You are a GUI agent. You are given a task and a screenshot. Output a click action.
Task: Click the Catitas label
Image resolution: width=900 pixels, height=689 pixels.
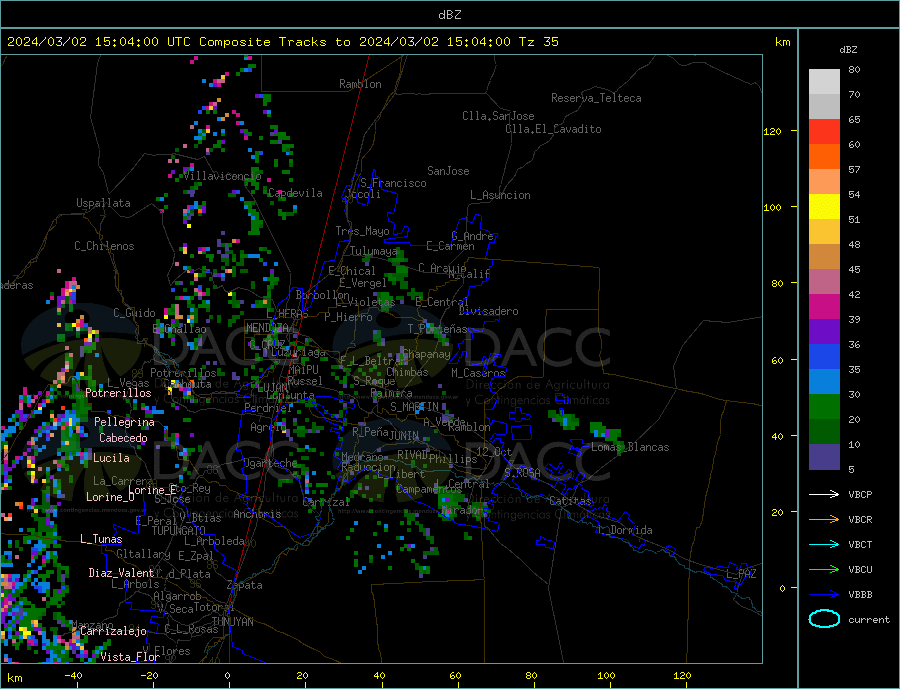tap(570, 501)
